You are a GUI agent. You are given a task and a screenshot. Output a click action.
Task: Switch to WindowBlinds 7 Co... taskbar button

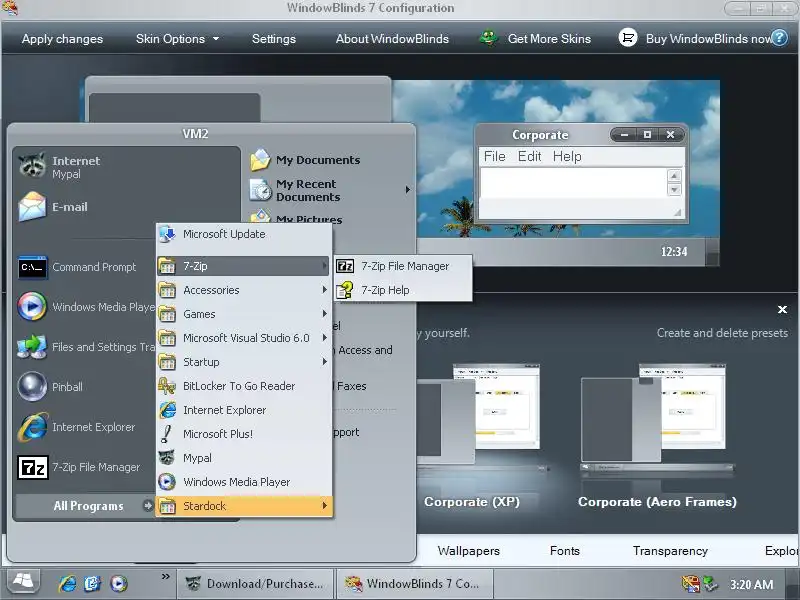pyautogui.click(x=413, y=583)
